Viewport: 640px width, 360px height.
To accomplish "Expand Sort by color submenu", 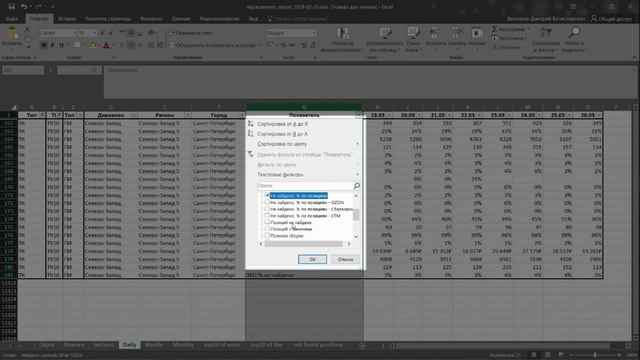I will (x=304, y=144).
